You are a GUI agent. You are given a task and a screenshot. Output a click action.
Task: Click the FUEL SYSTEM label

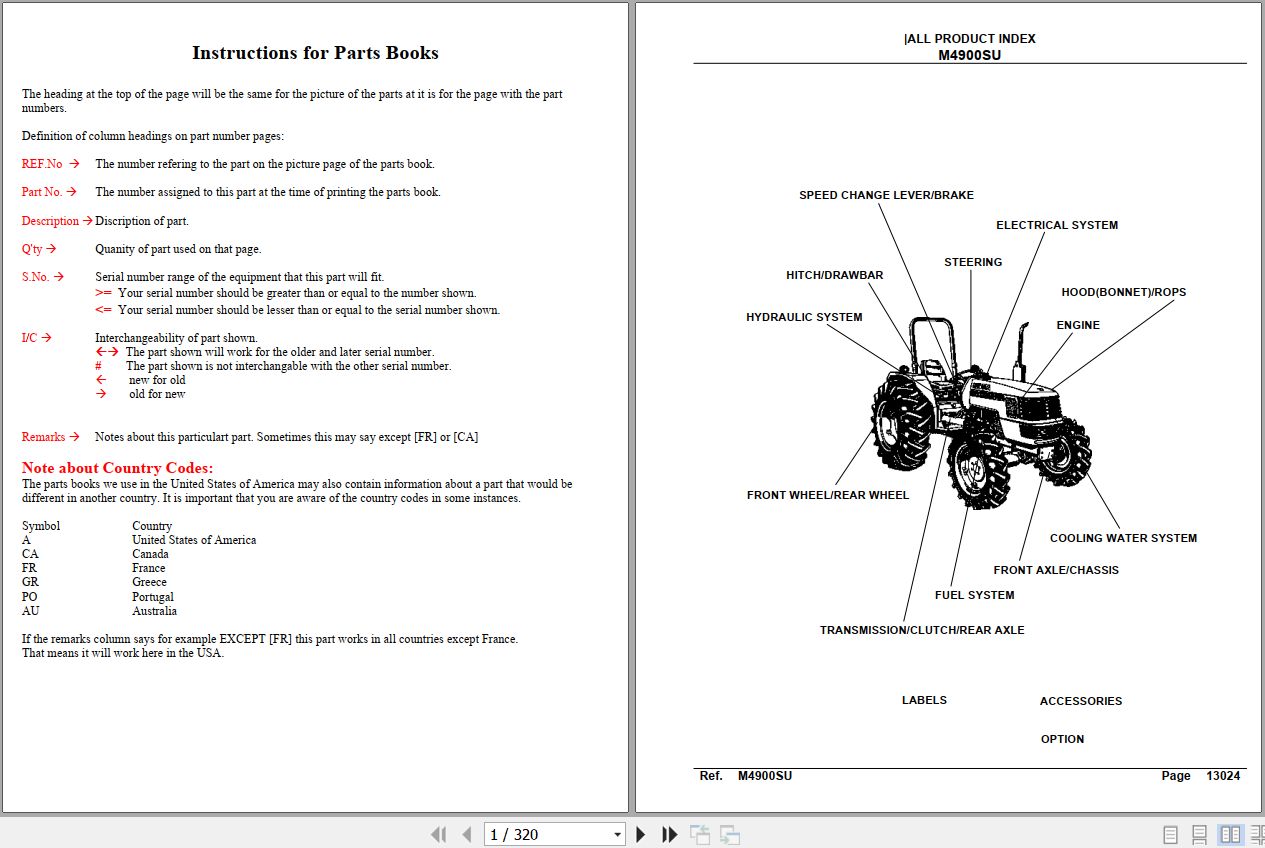974,595
